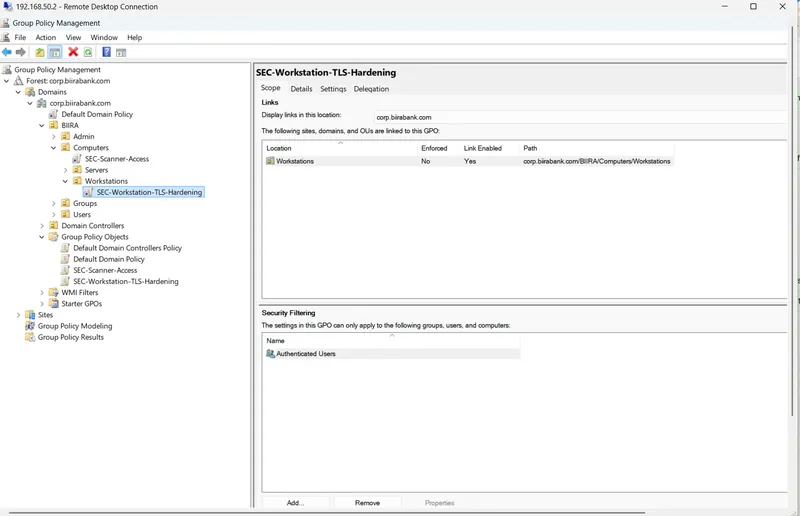Open the blue help icon
Viewport: 800px width, 516px height.
click(106, 52)
